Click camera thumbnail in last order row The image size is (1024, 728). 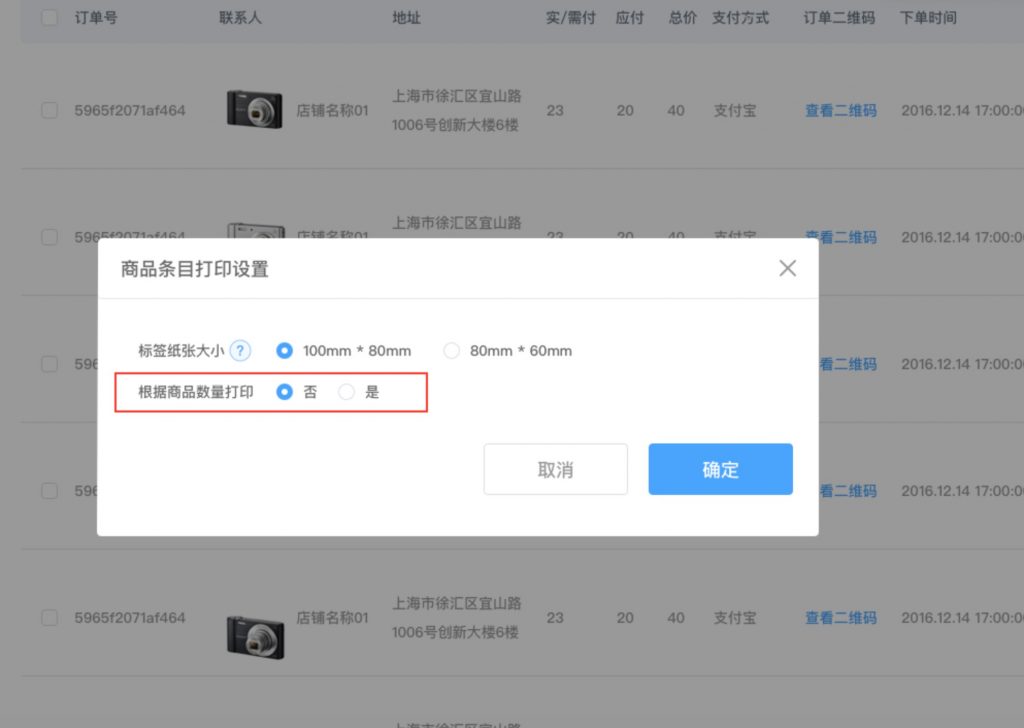pos(255,637)
